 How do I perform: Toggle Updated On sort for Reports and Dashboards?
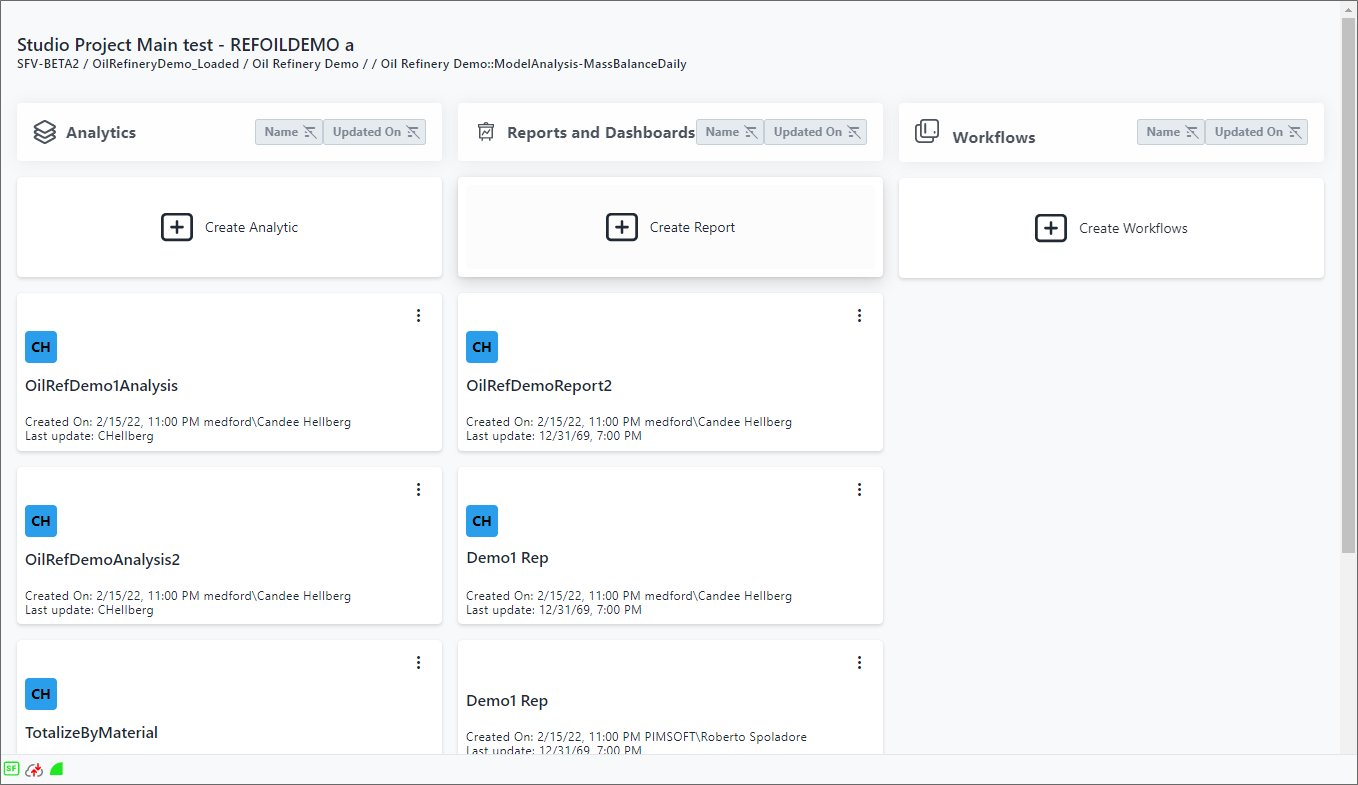coord(815,132)
